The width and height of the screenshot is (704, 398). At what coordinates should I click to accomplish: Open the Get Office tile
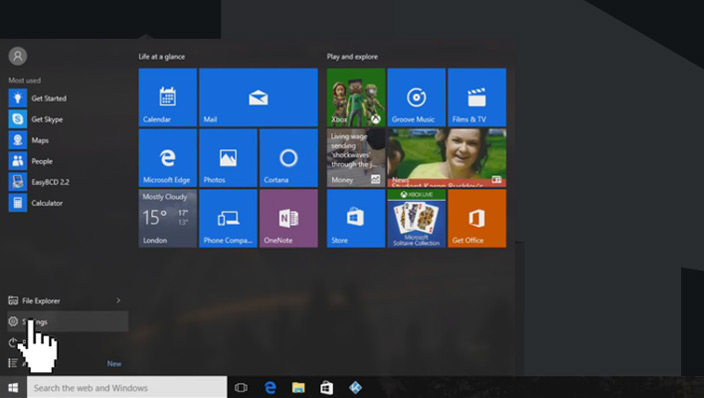[477, 218]
